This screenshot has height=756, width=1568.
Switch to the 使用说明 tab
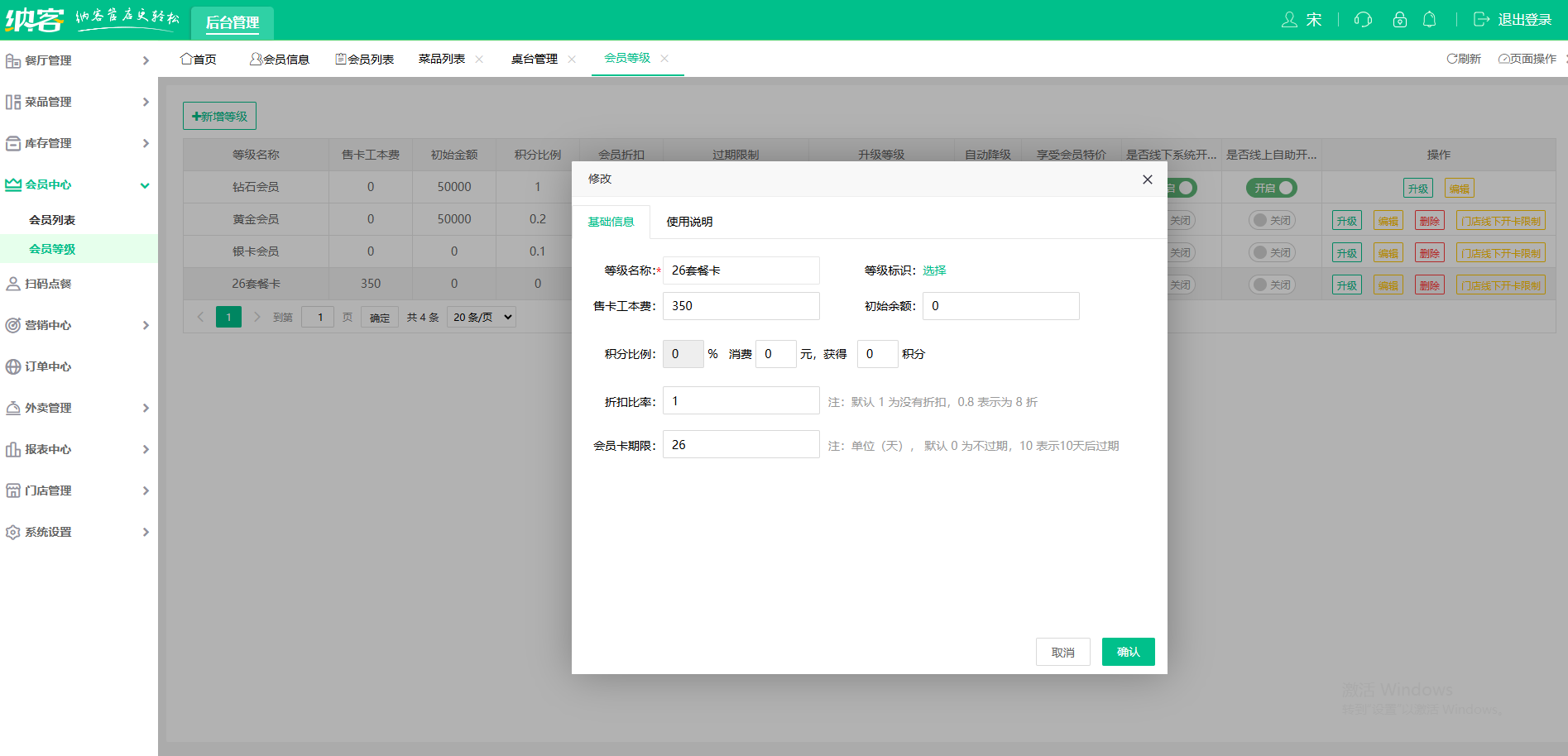[x=689, y=222]
